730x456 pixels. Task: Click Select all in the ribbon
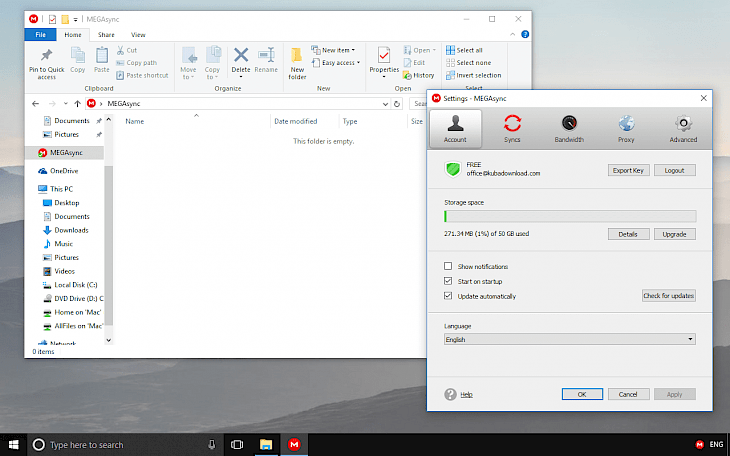pyautogui.click(x=464, y=50)
